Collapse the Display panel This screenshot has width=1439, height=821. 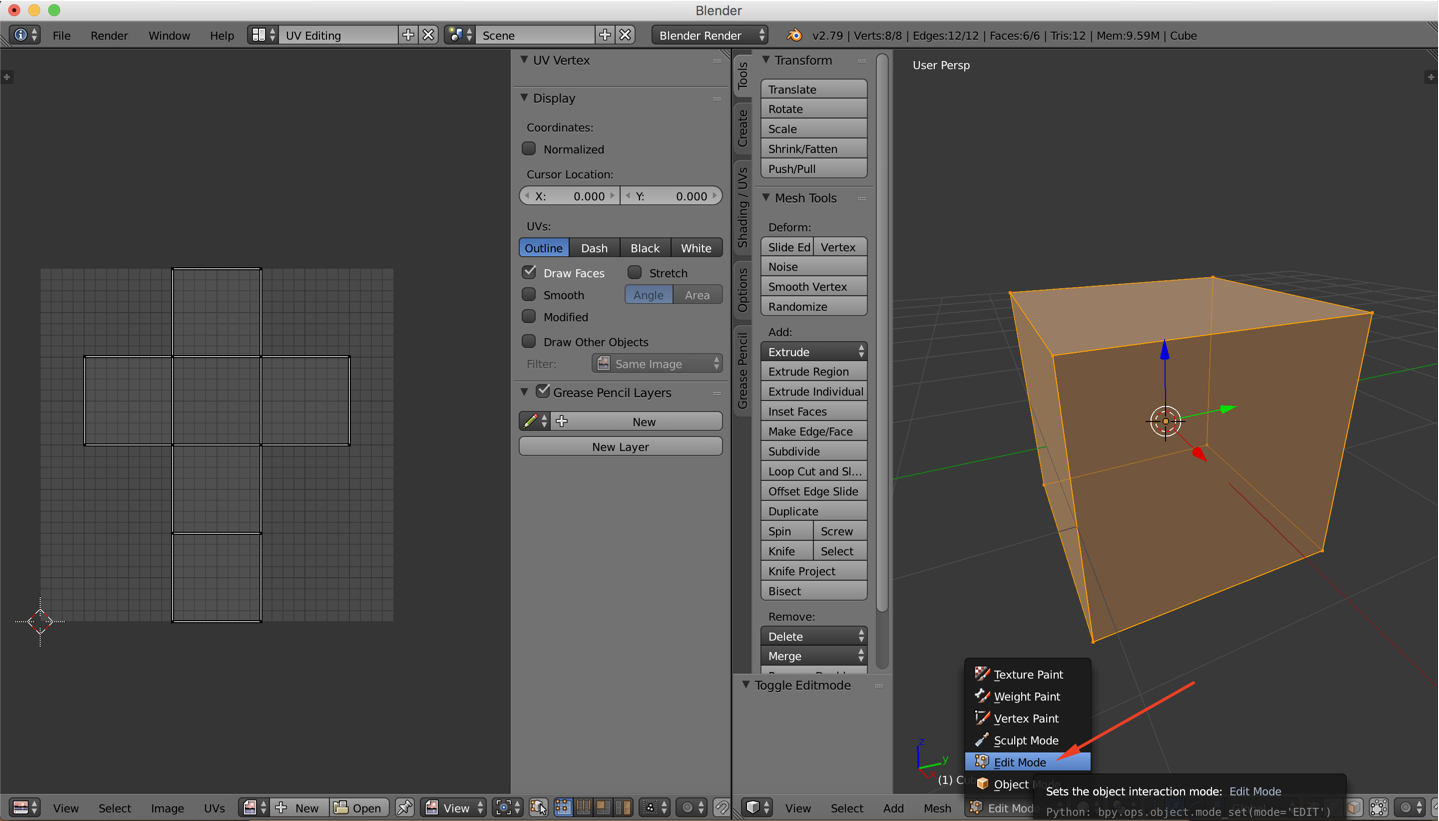pyautogui.click(x=524, y=98)
